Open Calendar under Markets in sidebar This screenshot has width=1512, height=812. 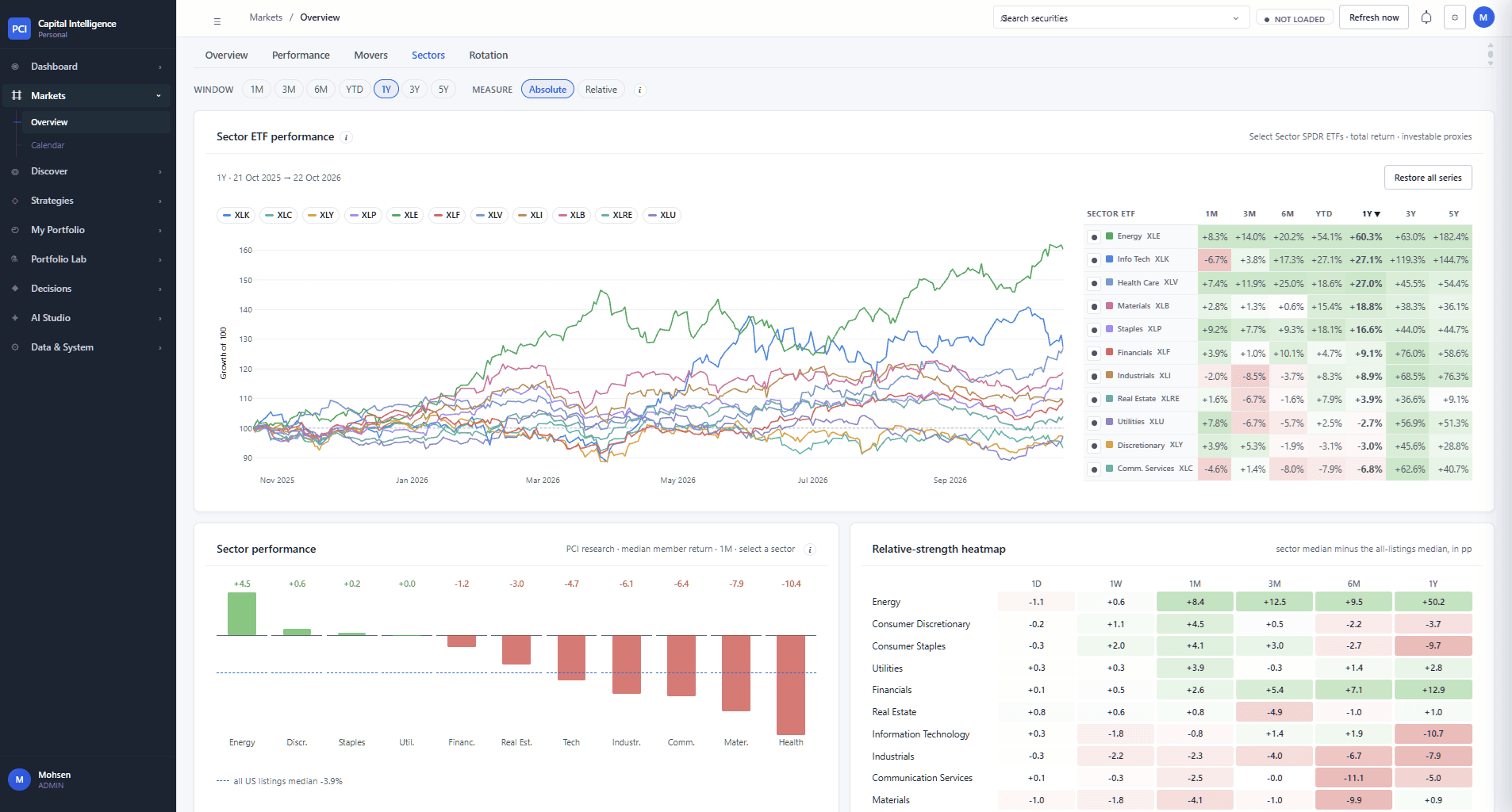coord(48,145)
